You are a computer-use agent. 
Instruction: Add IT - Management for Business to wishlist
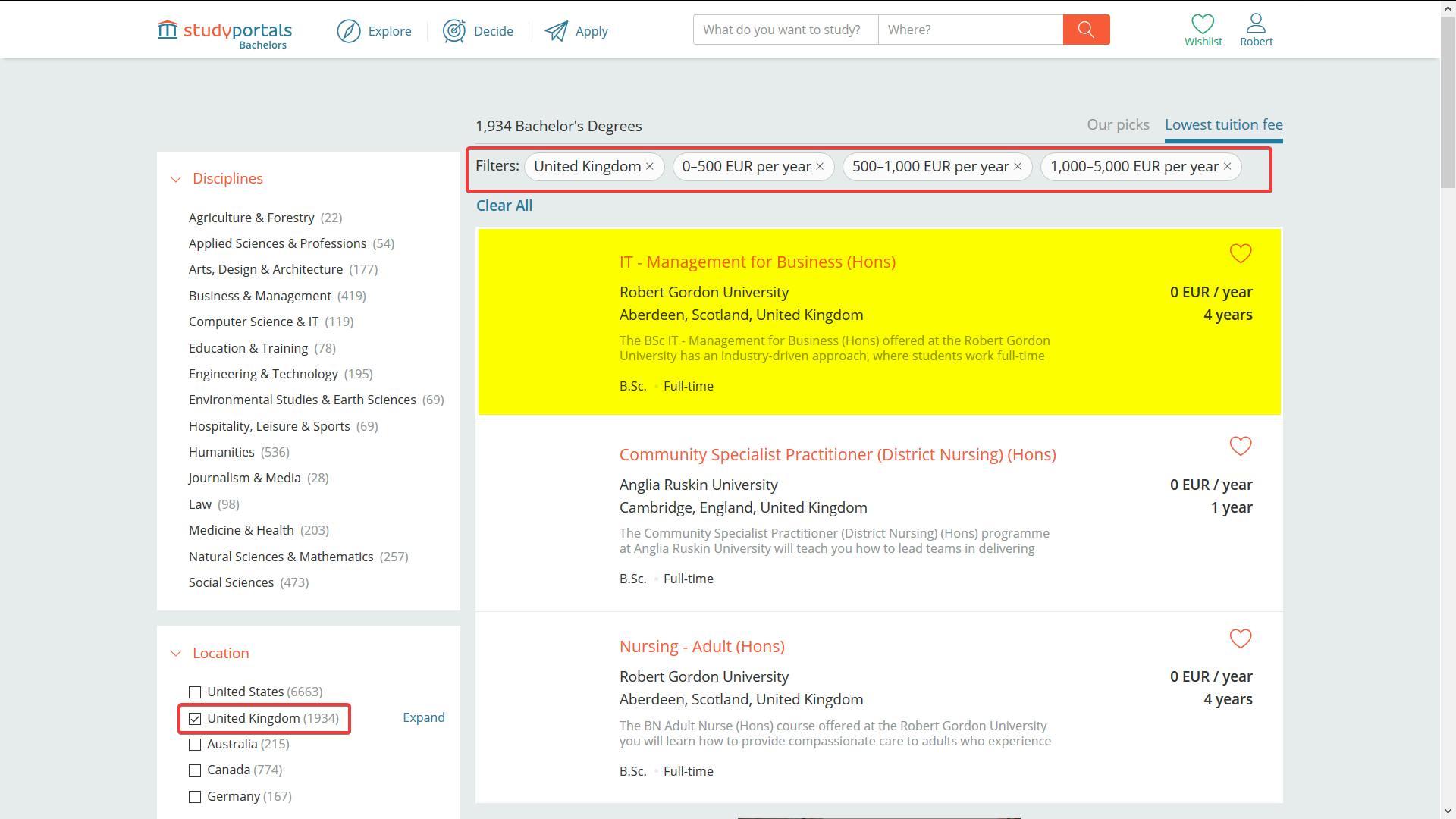coord(1240,253)
